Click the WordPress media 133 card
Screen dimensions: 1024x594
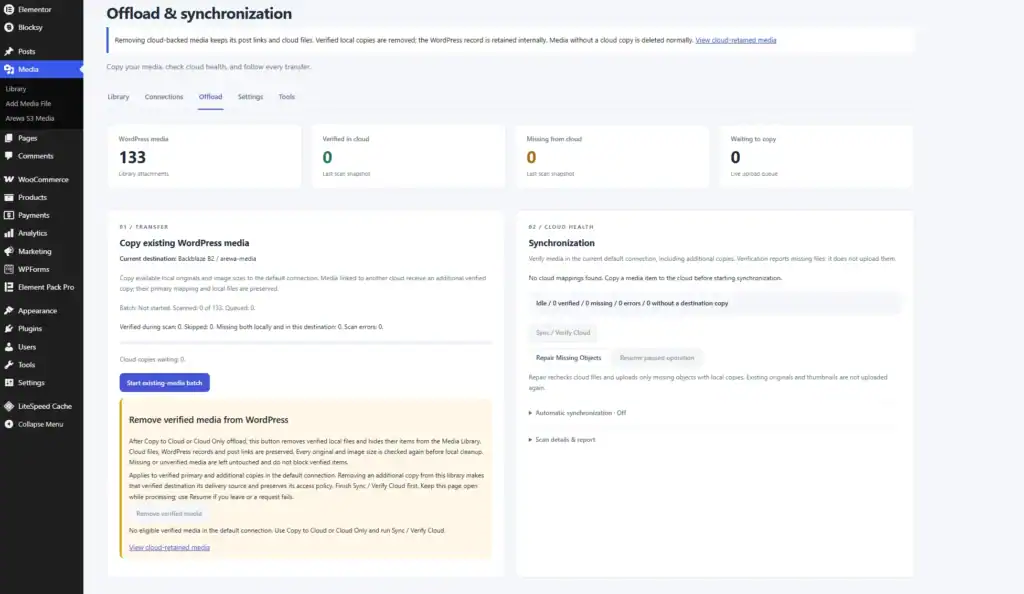pos(204,157)
